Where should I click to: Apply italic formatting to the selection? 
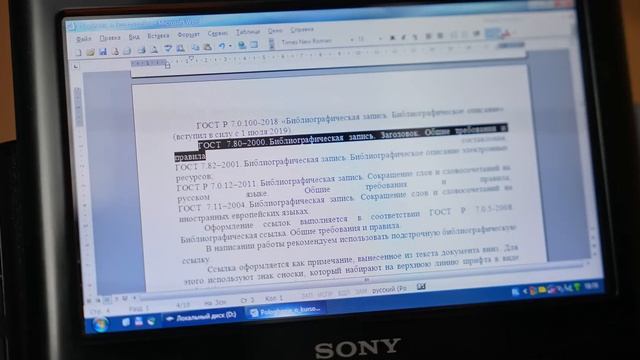point(403,37)
